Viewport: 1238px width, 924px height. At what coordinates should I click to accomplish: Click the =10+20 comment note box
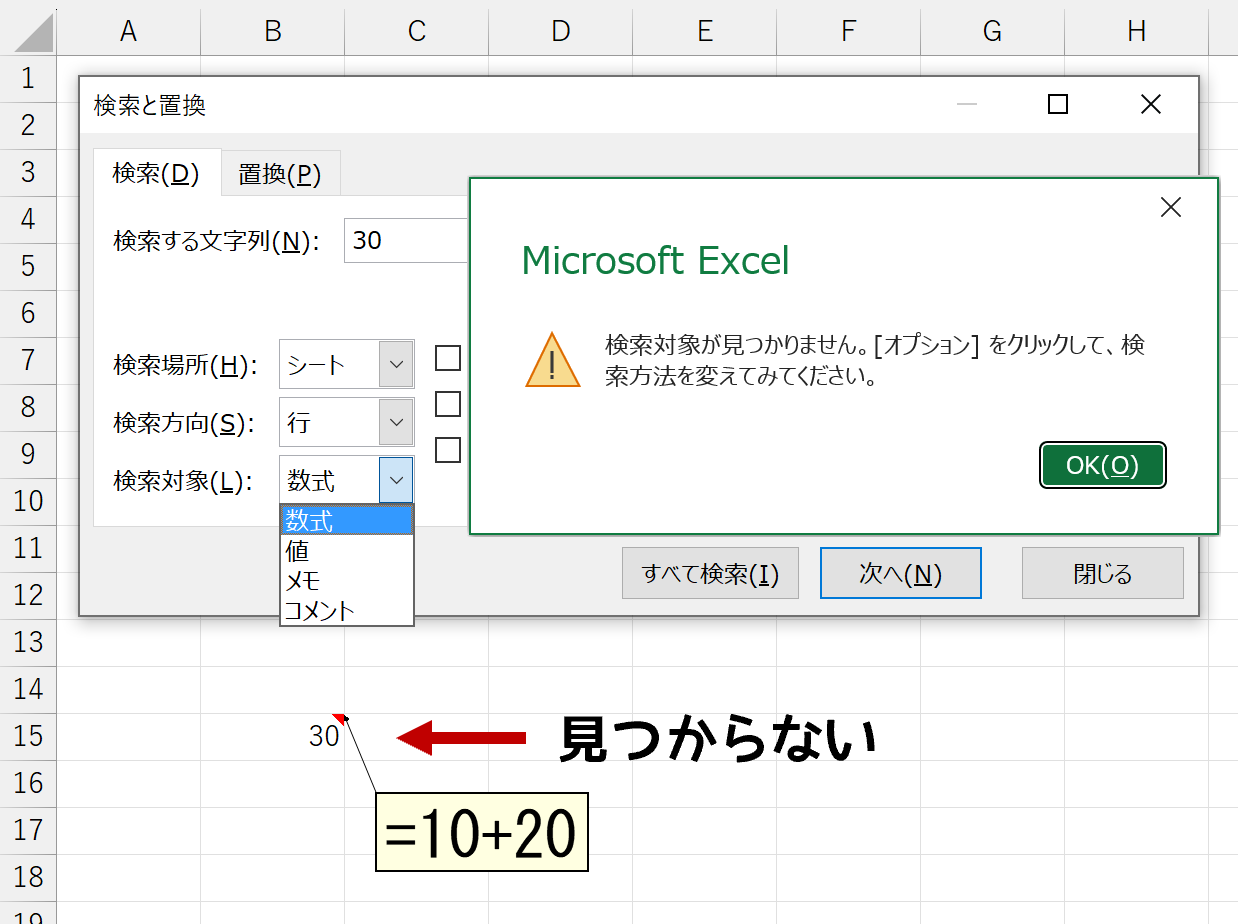[x=481, y=832]
